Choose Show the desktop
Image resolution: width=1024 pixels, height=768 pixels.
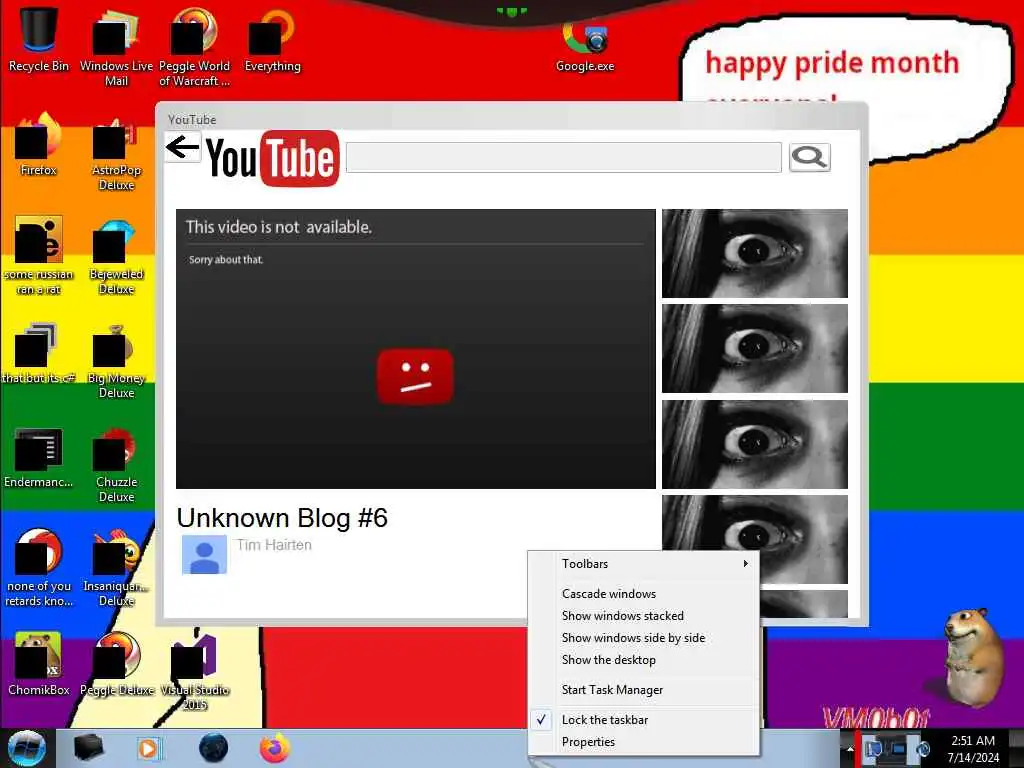[x=643, y=660]
